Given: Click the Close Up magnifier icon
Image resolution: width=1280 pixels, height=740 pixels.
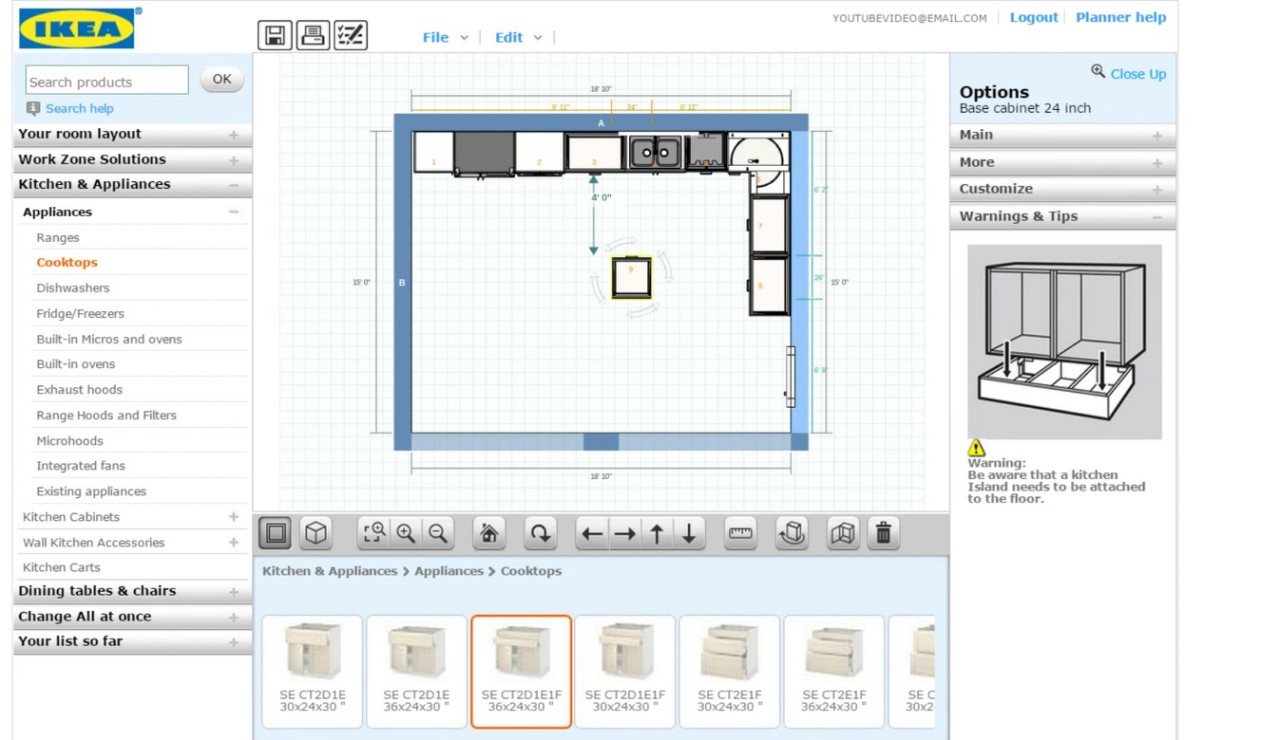Looking at the screenshot, I should point(1098,72).
